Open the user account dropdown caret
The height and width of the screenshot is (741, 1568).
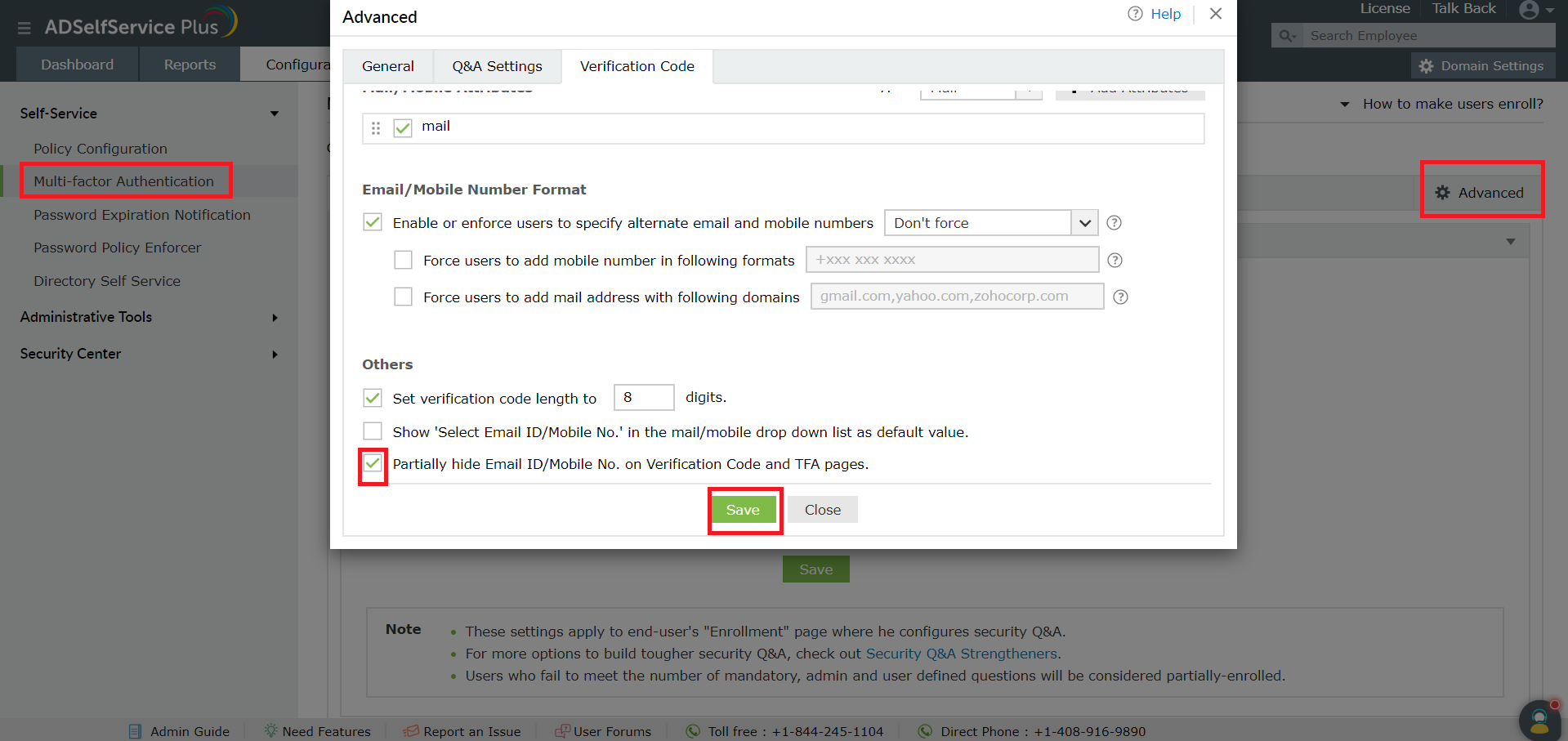click(1550, 11)
